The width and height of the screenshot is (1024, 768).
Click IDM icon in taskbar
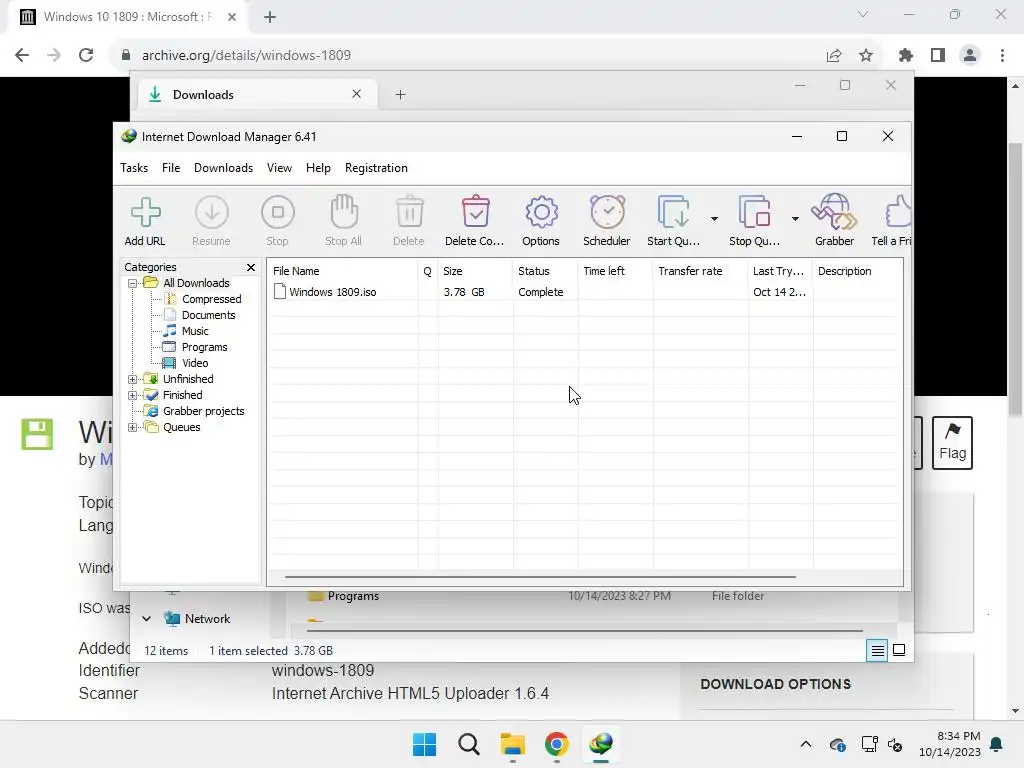click(x=601, y=744)
